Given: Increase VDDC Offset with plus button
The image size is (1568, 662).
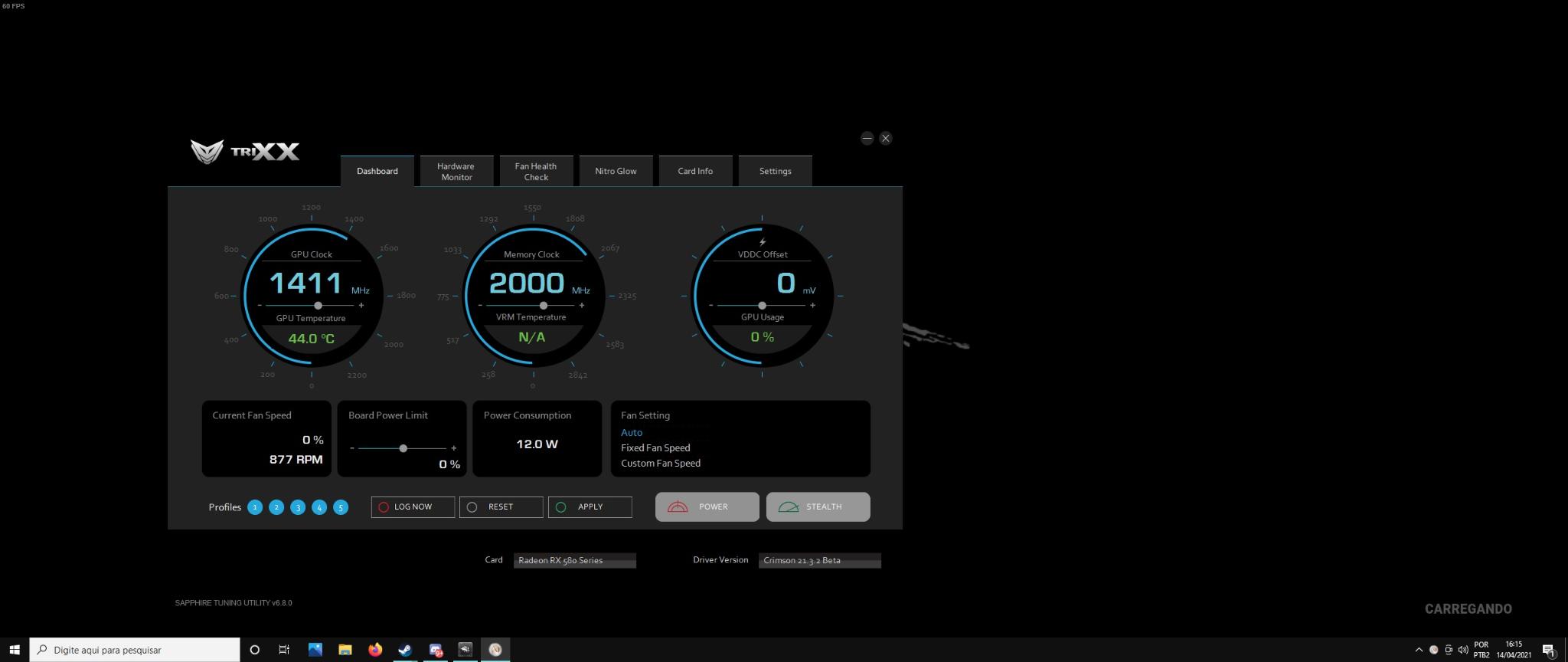Looking at the screenshot, I should 812,305.
